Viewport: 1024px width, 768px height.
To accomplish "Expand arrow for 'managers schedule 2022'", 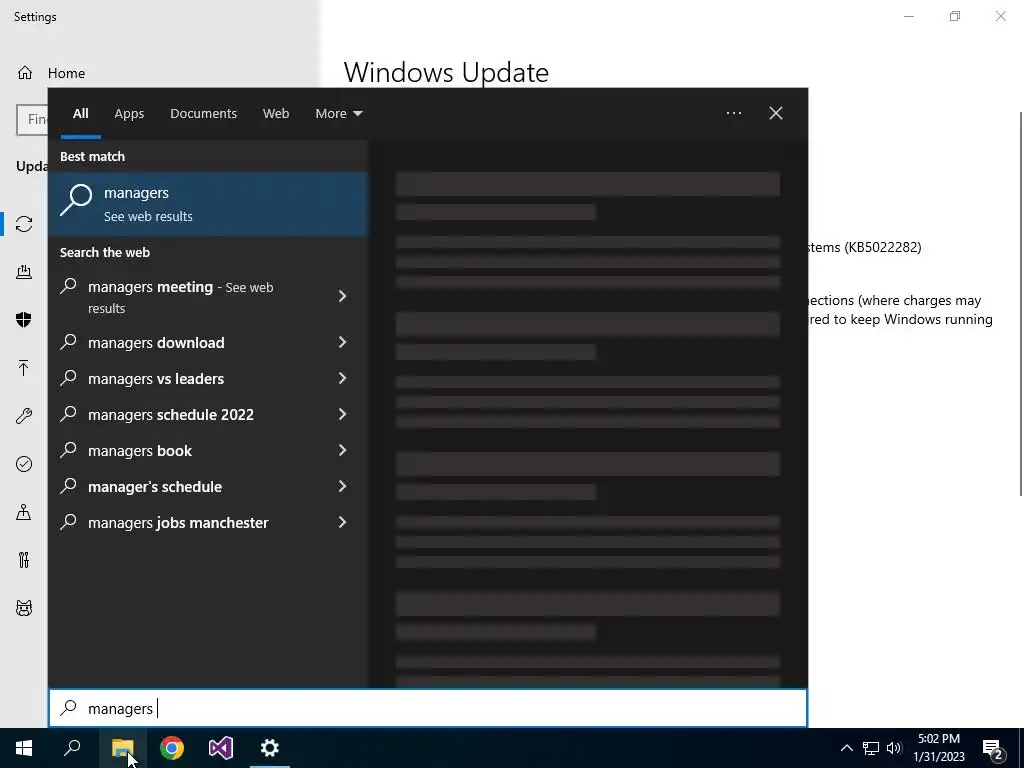I will tap(342, 414).
